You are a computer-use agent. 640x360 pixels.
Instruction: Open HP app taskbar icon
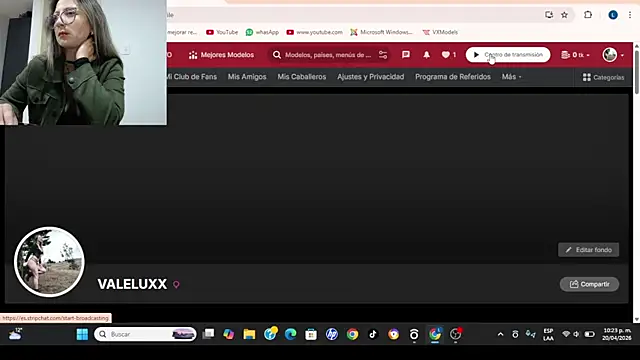point(331,334)
